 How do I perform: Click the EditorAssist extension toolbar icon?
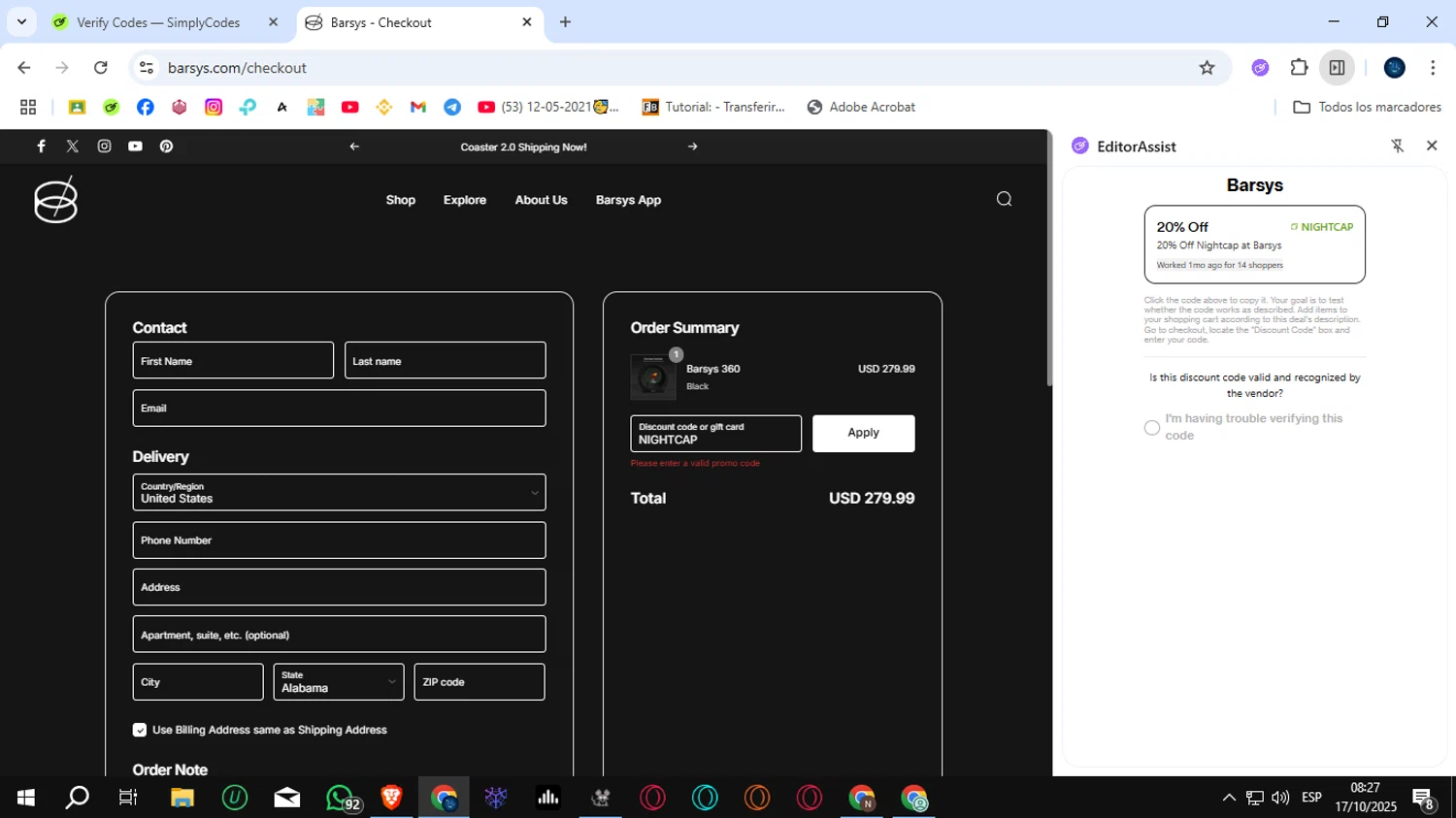tap(1260, 68)
